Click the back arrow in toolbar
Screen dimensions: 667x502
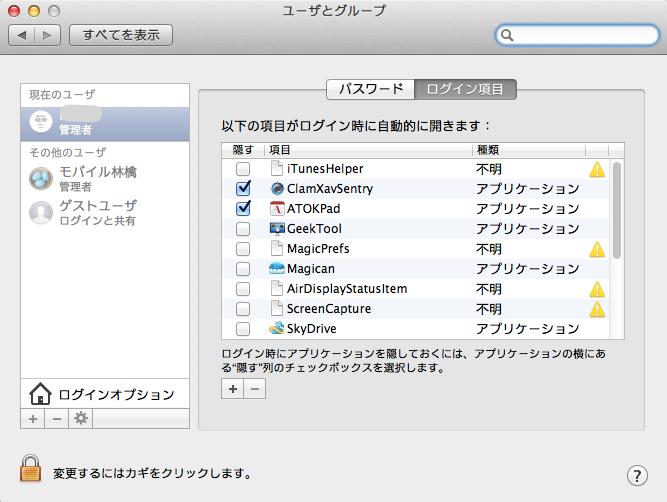click(22, 35)
